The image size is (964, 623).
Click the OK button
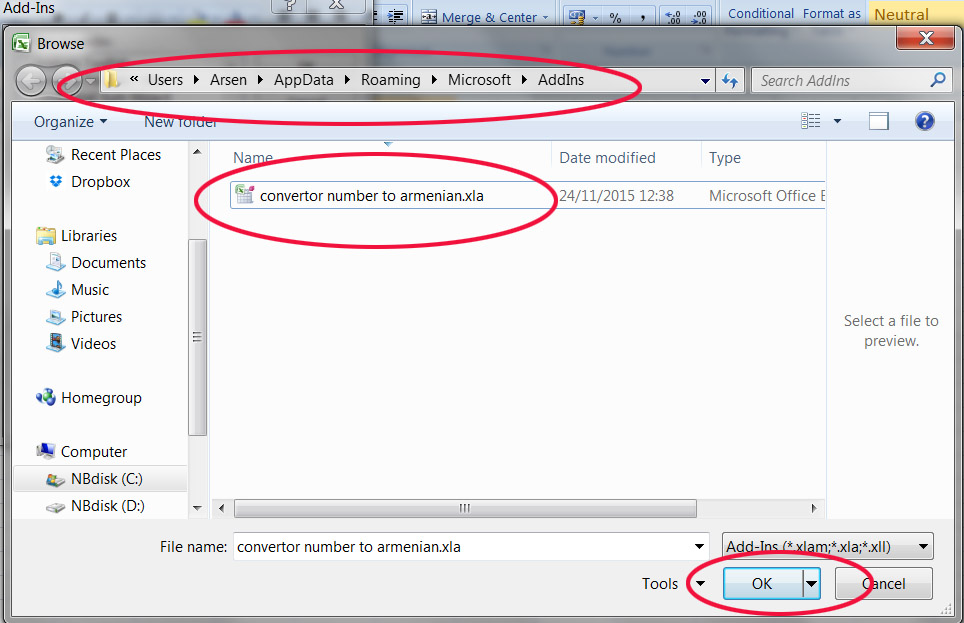[762, 584]
